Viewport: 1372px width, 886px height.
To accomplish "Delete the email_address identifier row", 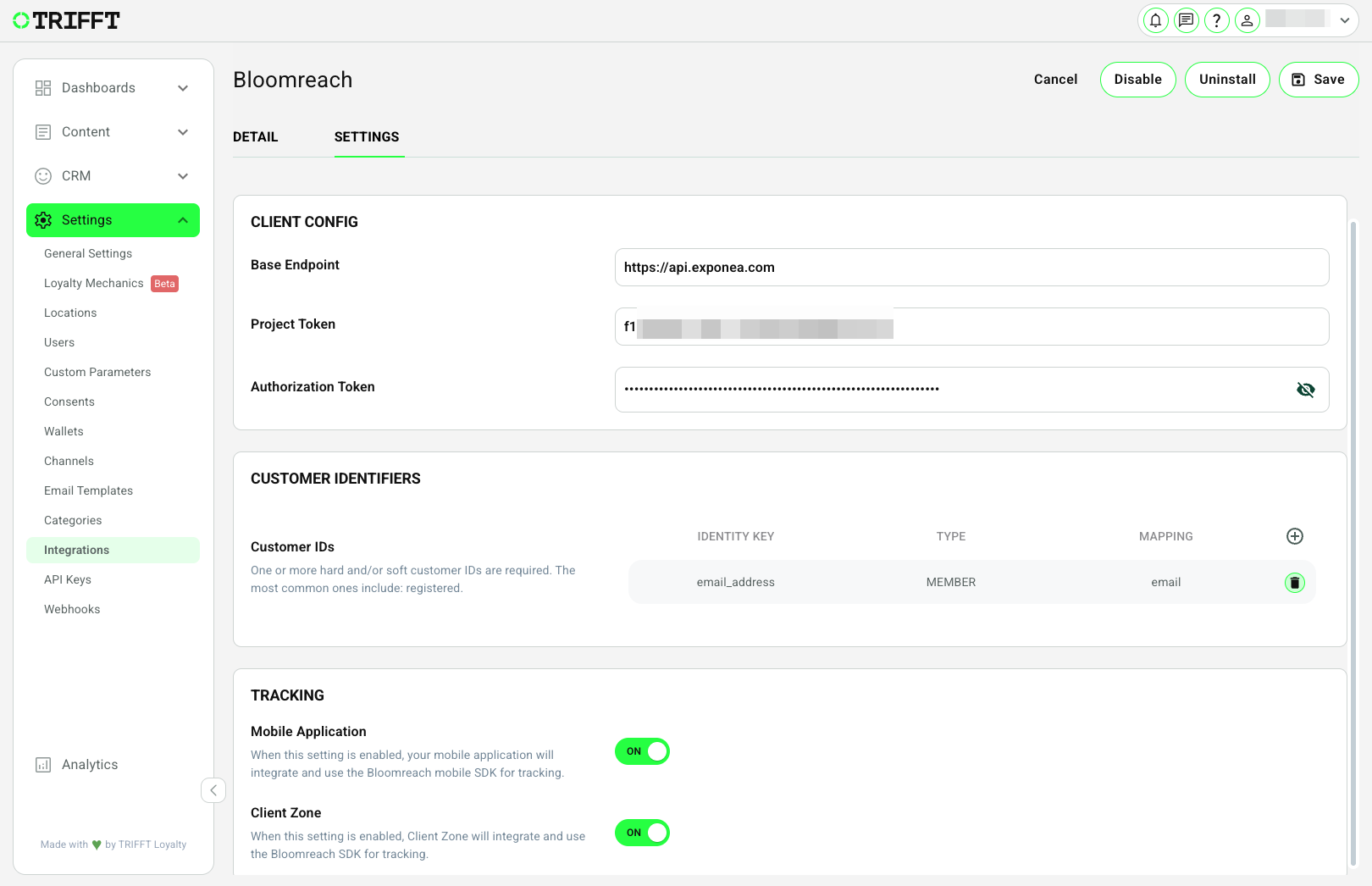I will pos(1295,583).
